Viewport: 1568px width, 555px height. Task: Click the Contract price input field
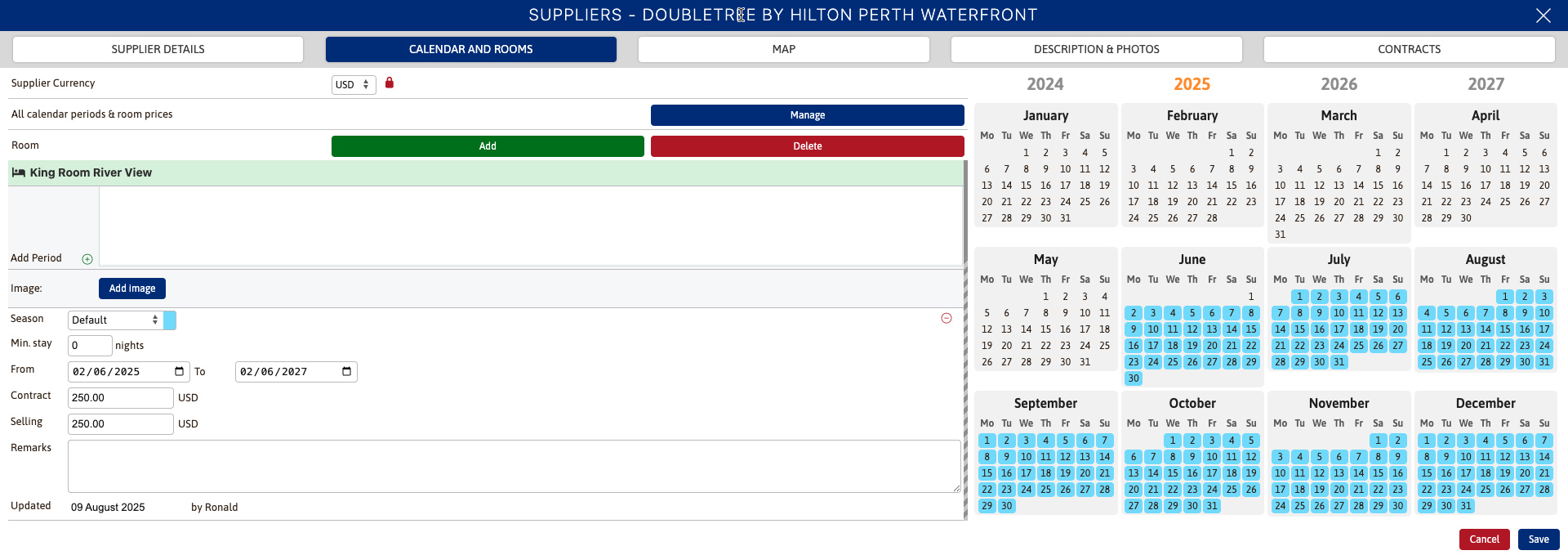[120, 398]
